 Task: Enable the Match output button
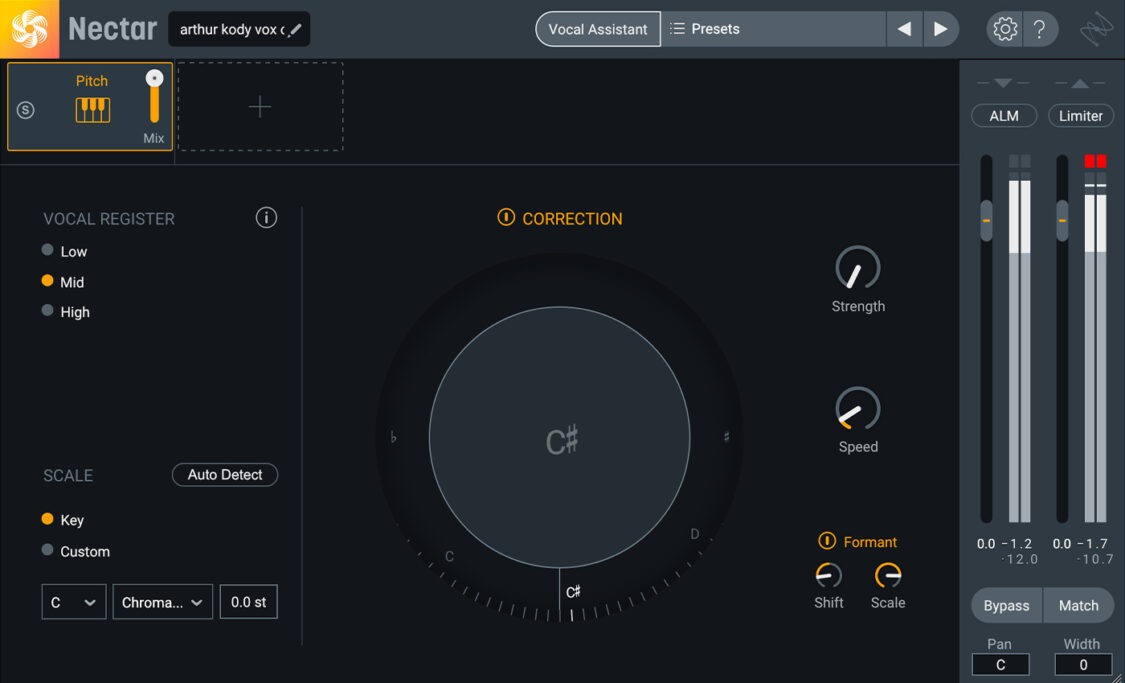point(1078,605)
